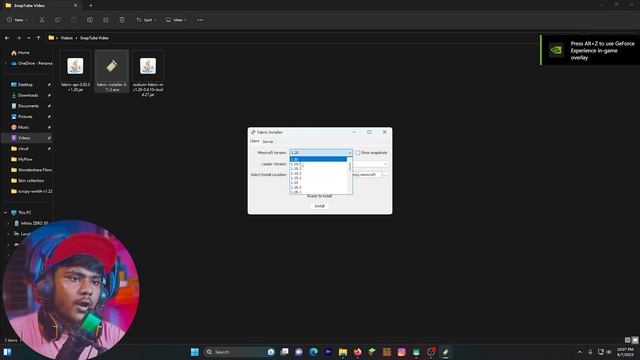Open Microsoft Edge from the taskbar
Screen dimensions: 640x360
coord(313,352)
